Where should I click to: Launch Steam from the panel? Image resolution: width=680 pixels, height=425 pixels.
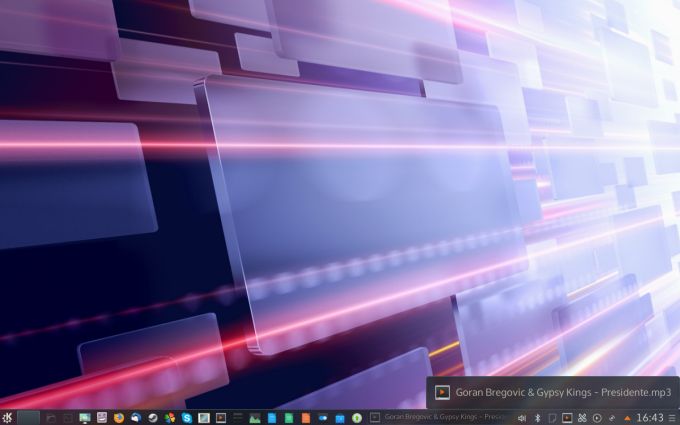[153, 418]
